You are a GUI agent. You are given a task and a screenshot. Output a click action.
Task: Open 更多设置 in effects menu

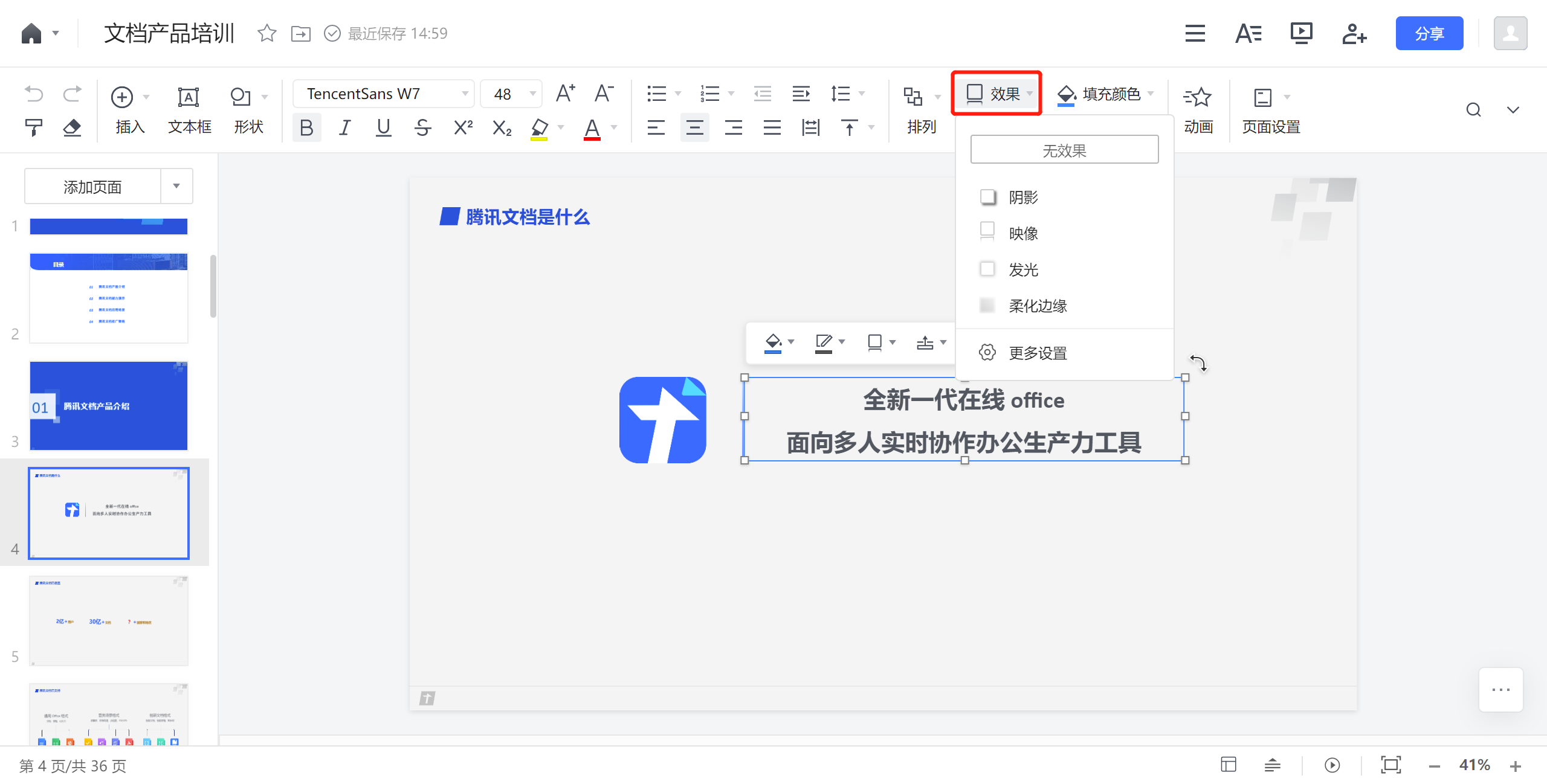(x=1037, y=353)
